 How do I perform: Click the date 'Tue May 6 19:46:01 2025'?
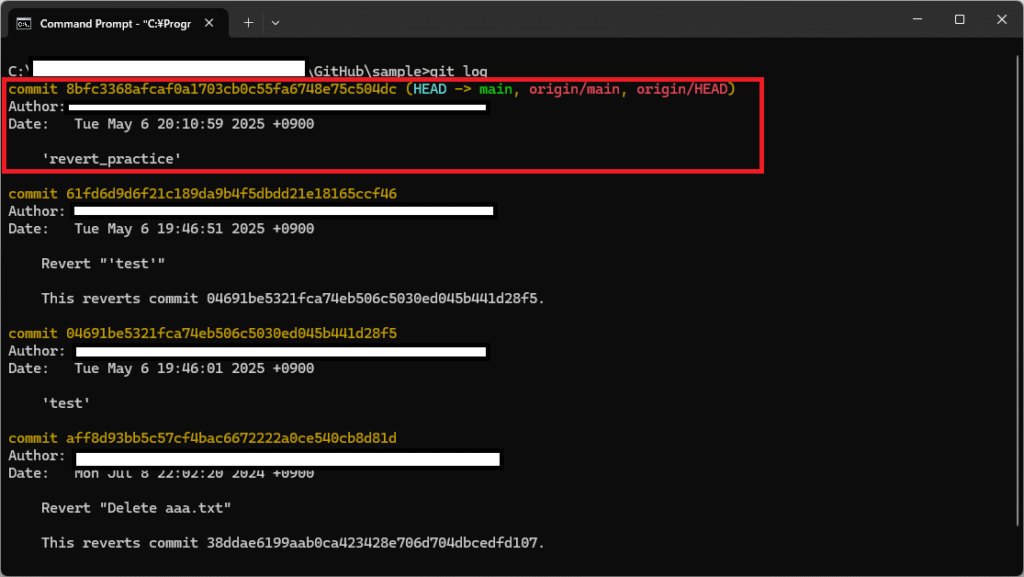(x=169, y=368)
